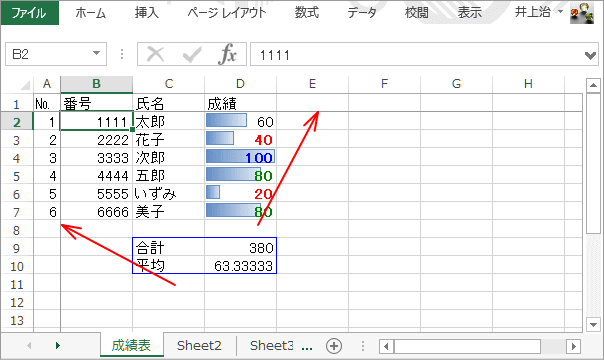604x360 pixels.
Task: Click horizontal scrollbar left arrow
Action: (386, 346)
